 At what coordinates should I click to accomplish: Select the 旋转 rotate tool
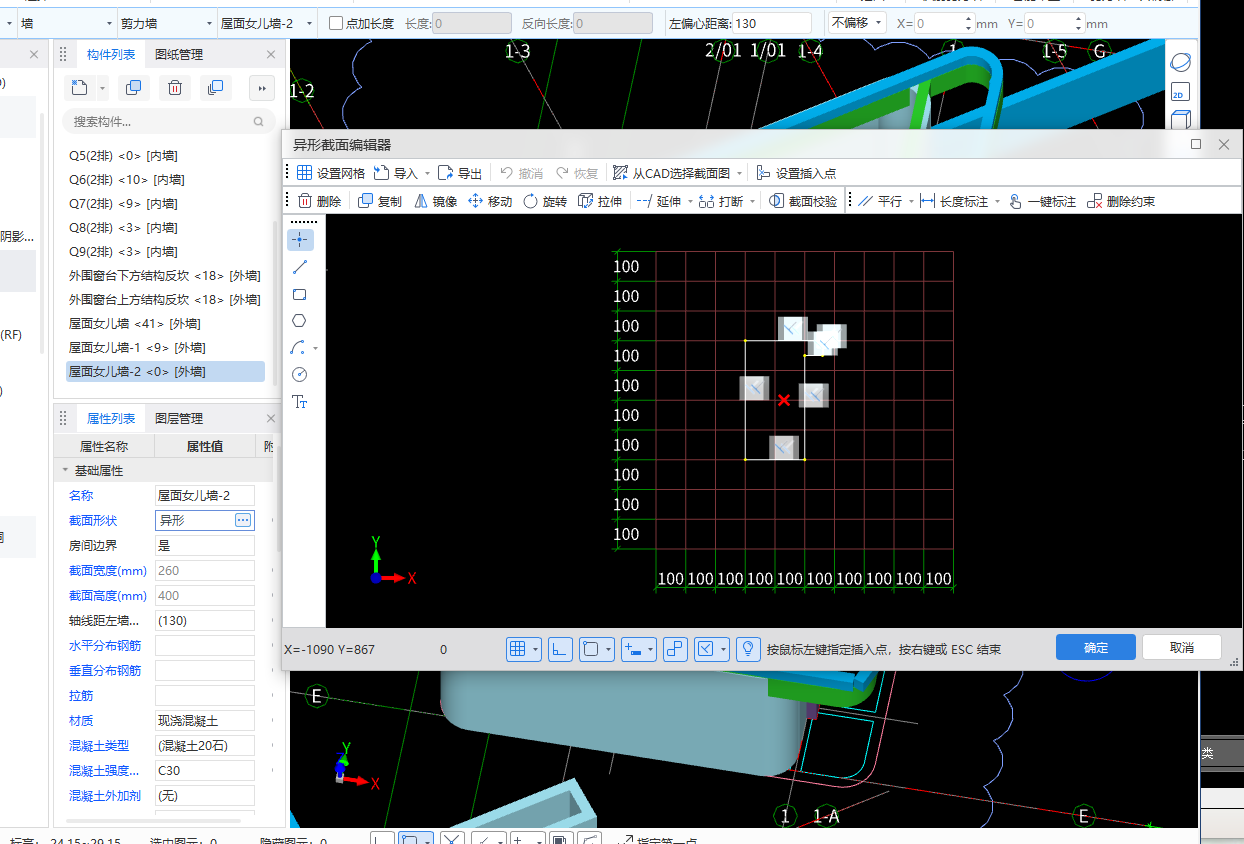545,201
